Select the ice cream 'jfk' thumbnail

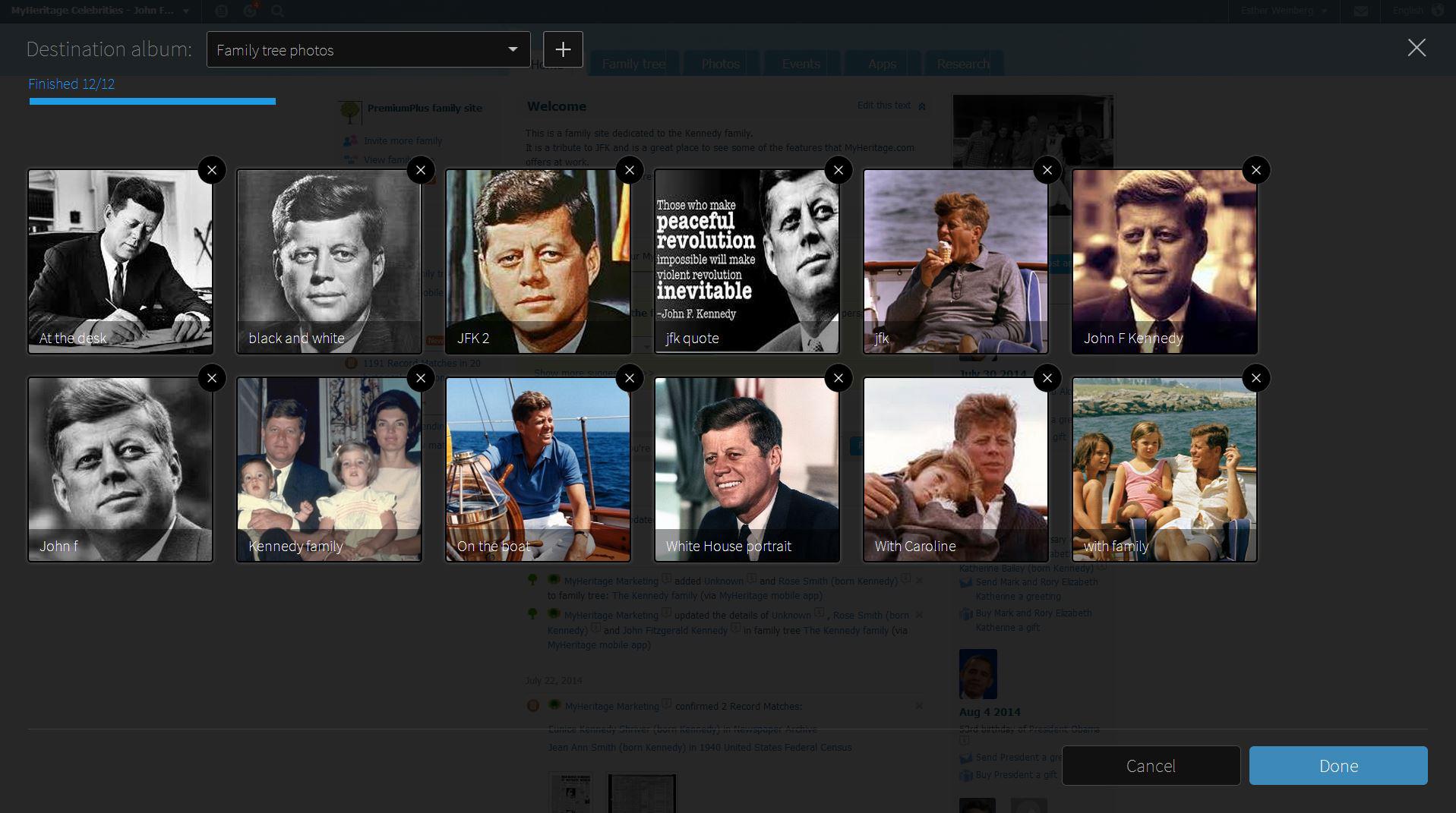coord(955,261)
